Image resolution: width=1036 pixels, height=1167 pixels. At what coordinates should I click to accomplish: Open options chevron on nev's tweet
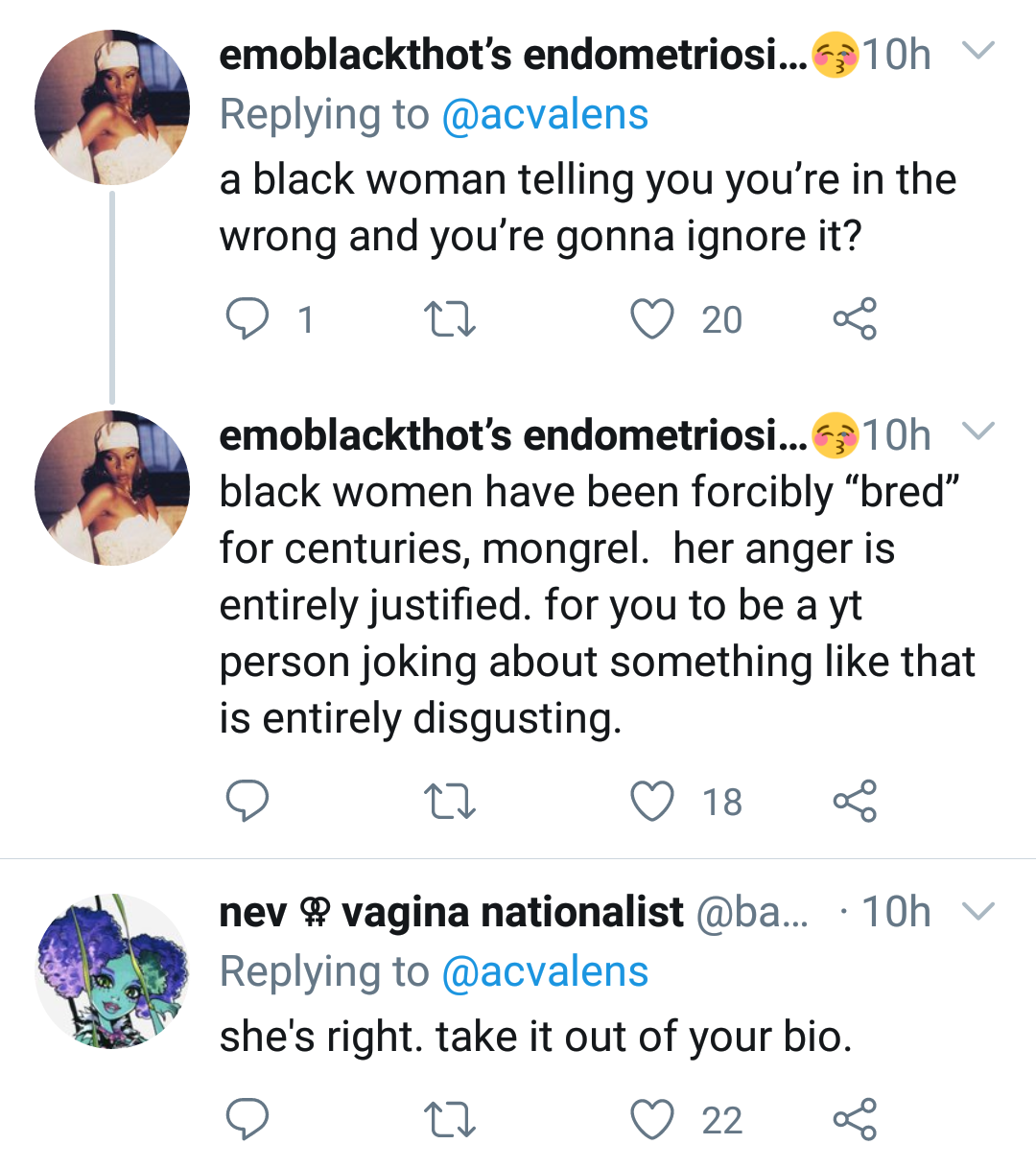(977, 910)
